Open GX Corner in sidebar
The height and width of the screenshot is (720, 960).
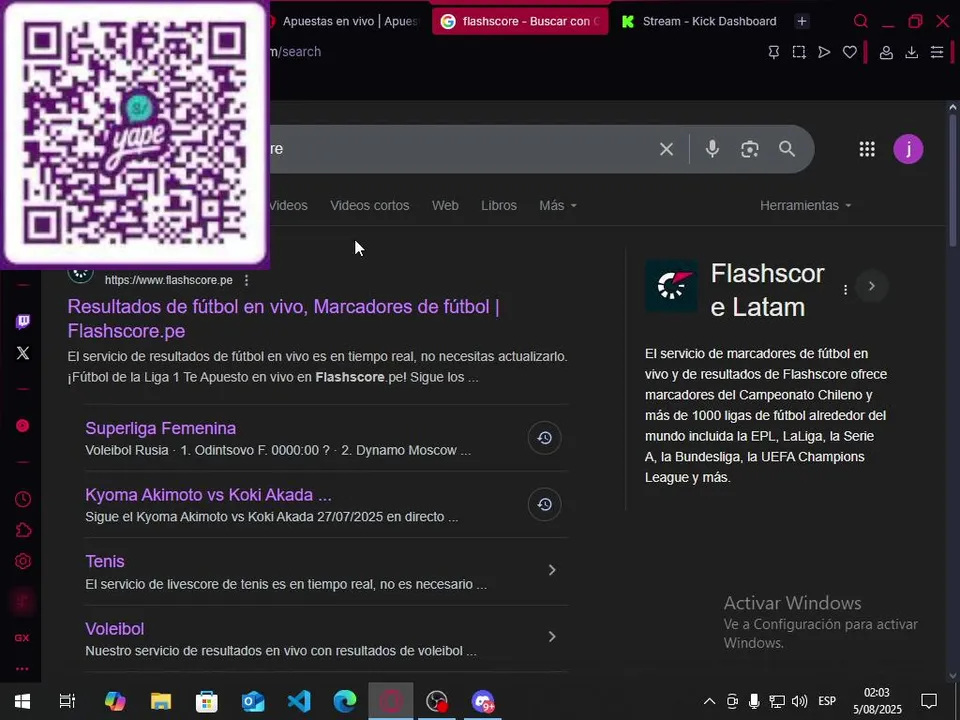(22, 637)
